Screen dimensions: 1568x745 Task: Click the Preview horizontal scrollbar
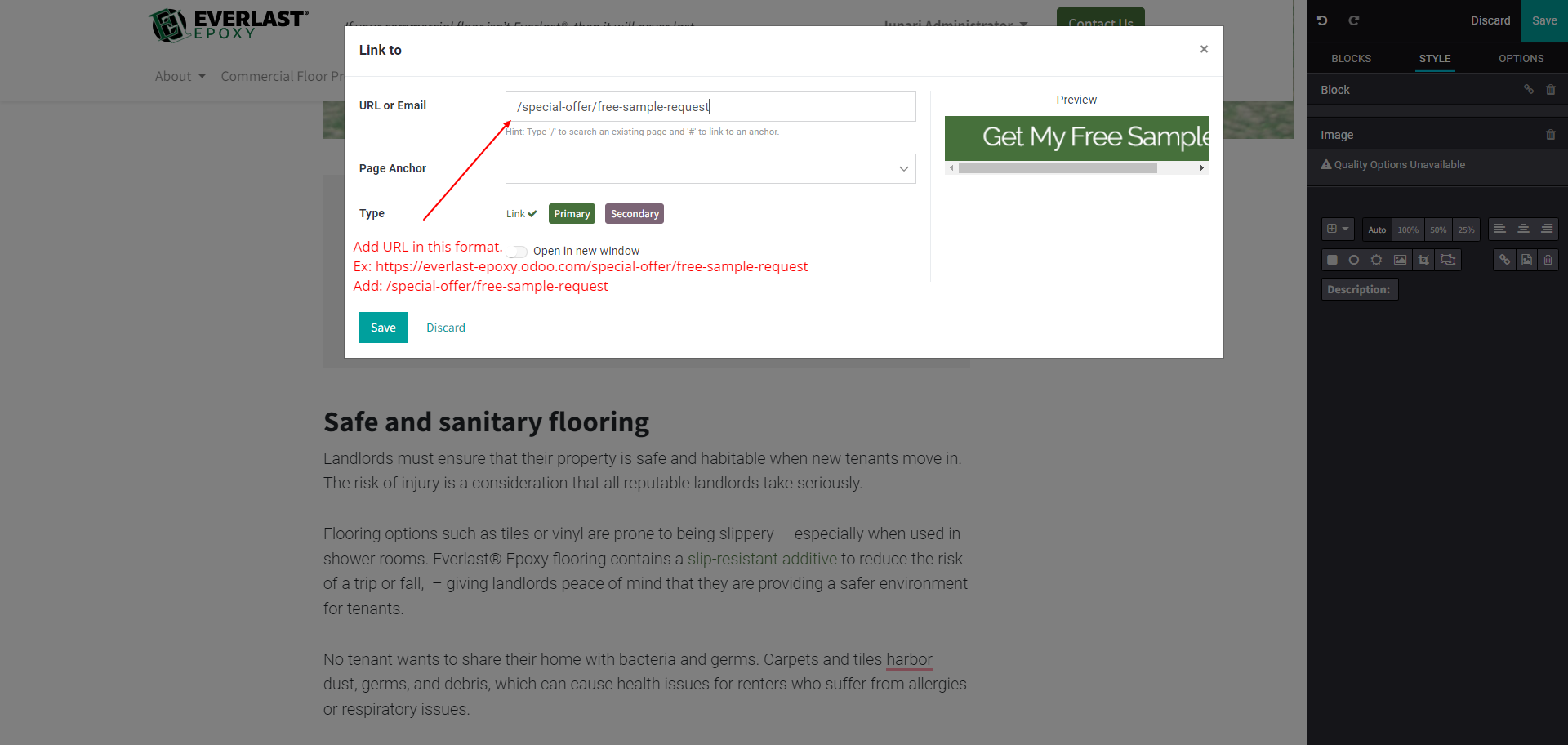(1058, 168)
